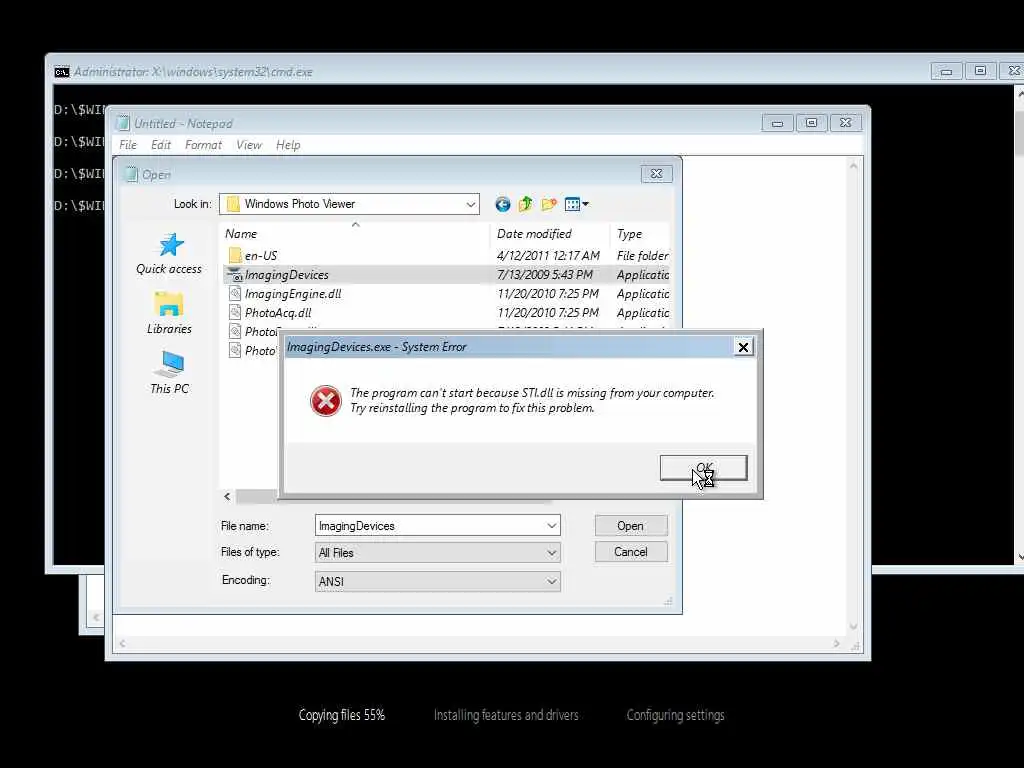The width and height of the screenshot is (1024, 768).
Task: Click the ImagingDevices application icon
Action: click(235, 275)
